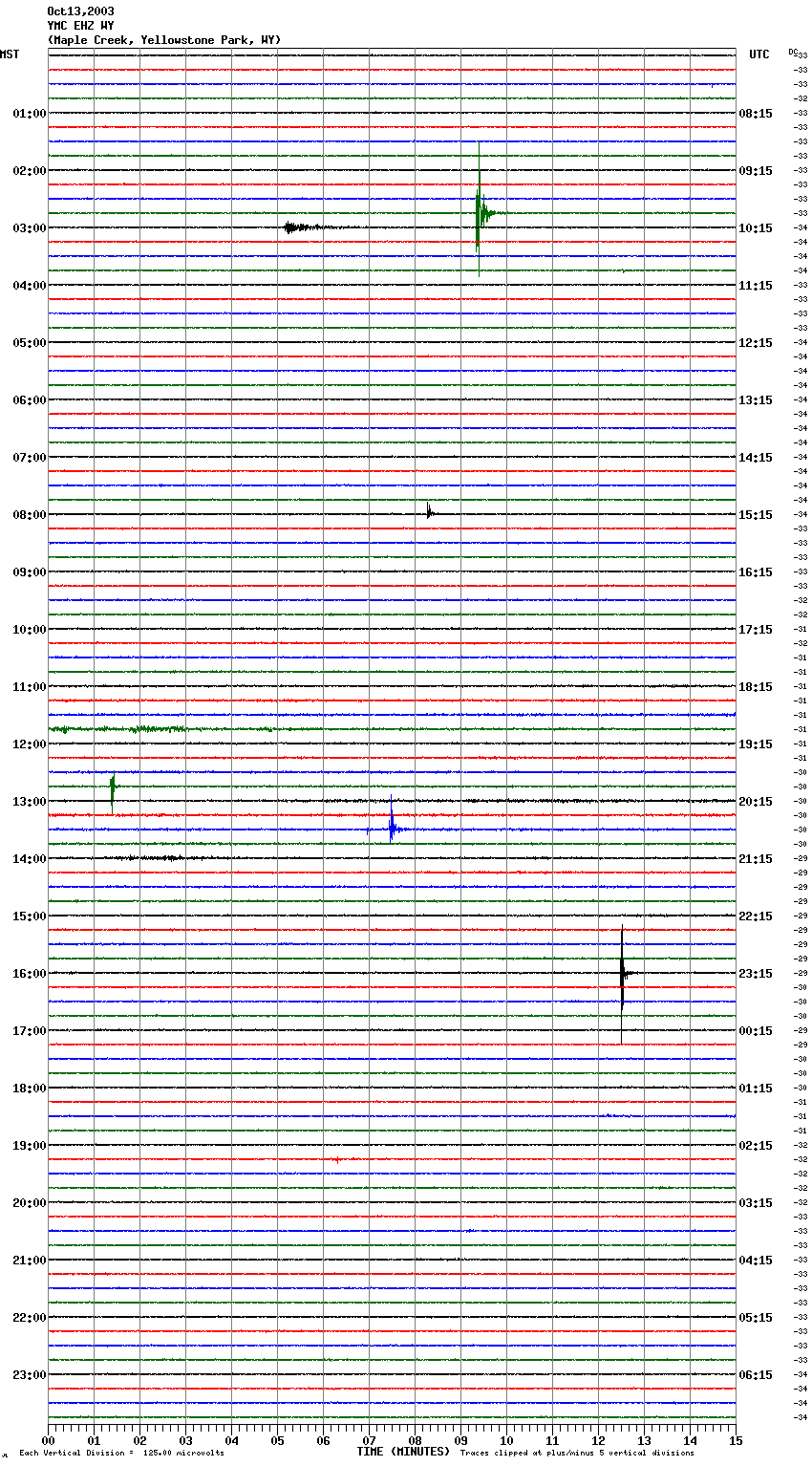Click the DC column header
The width and height of the screenshot is (812, 1466).
pyautogui.click(x=793, y=52)
